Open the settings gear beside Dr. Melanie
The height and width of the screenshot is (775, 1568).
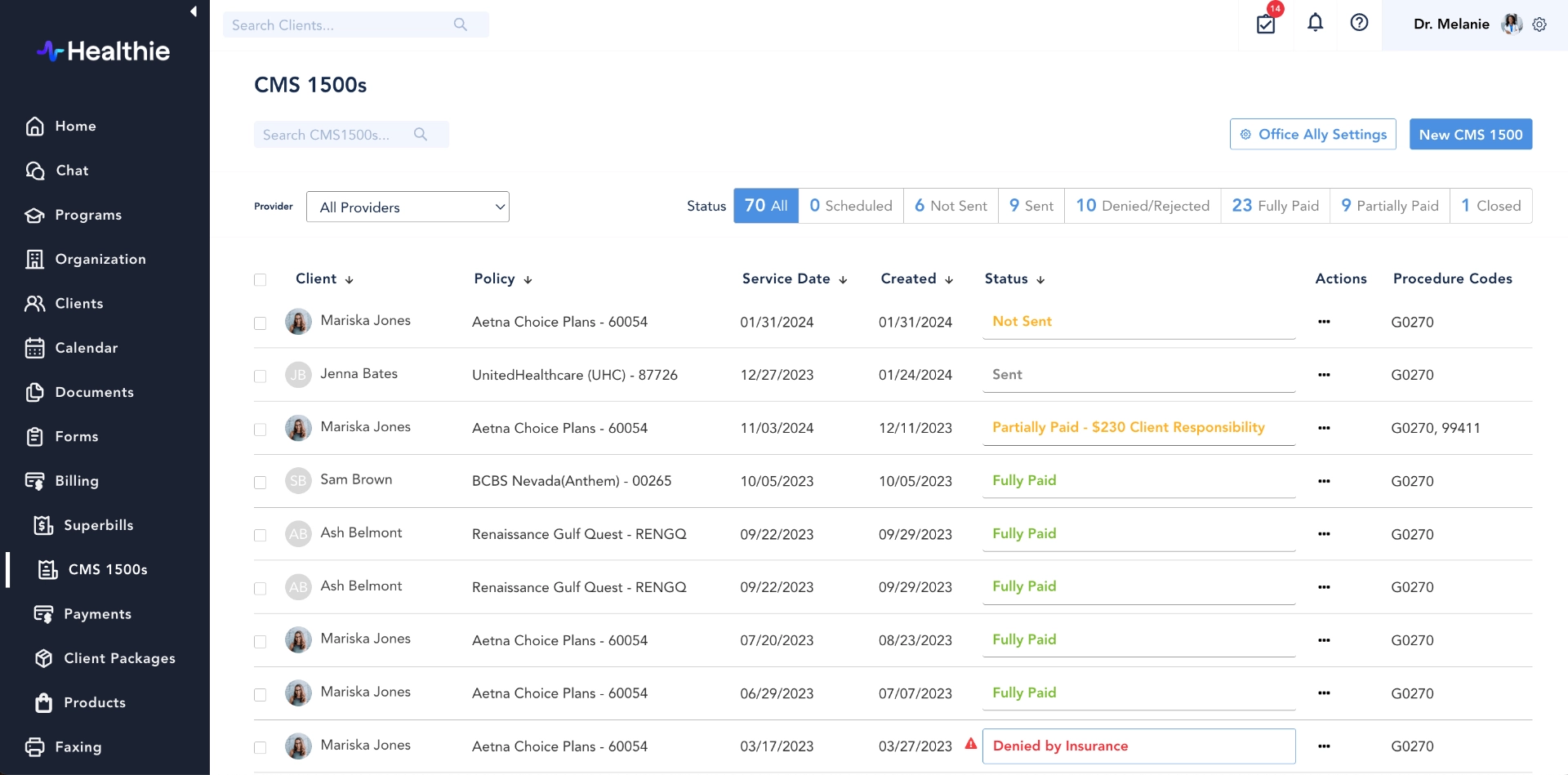point(1540,24)
